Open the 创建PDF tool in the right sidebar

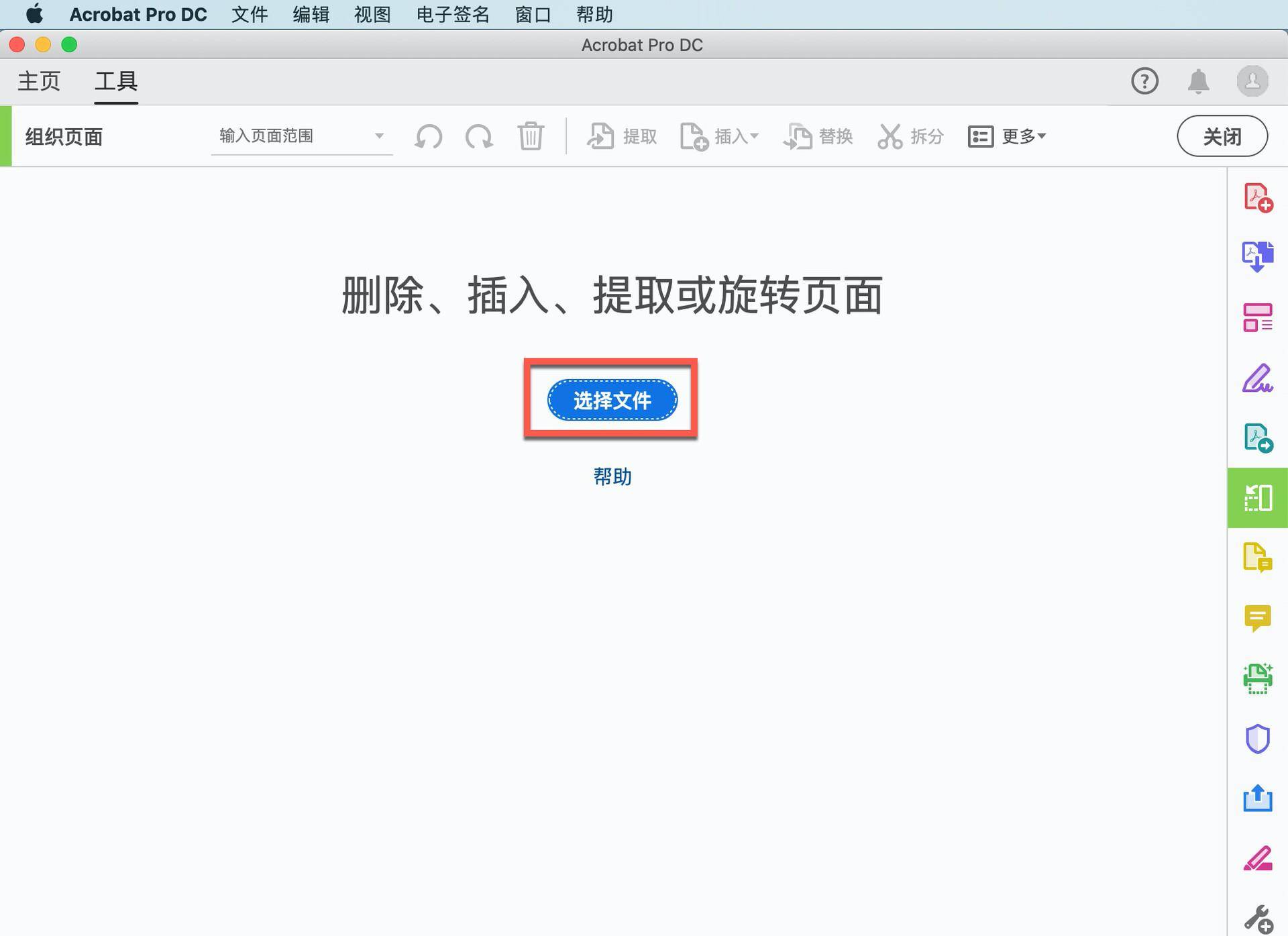1258,198
